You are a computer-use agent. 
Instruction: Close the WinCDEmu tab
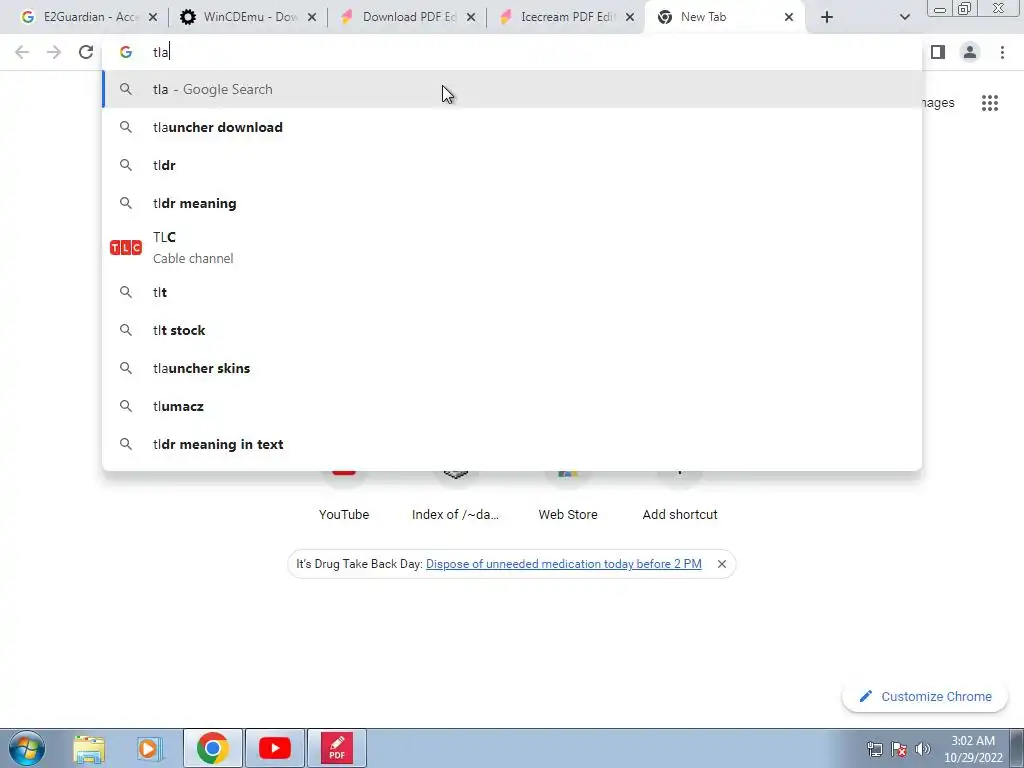312,17
